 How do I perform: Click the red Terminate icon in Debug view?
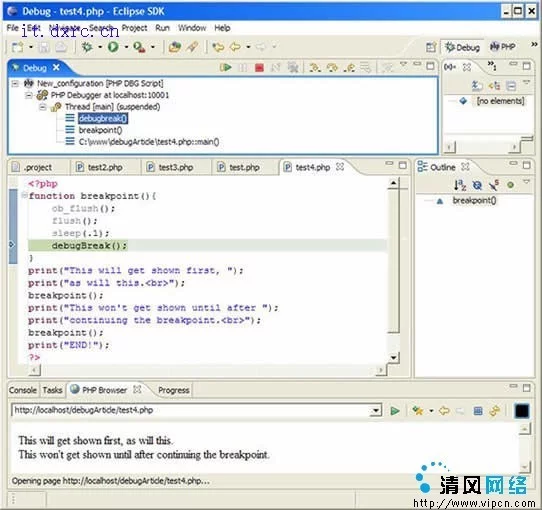point(259,67)
